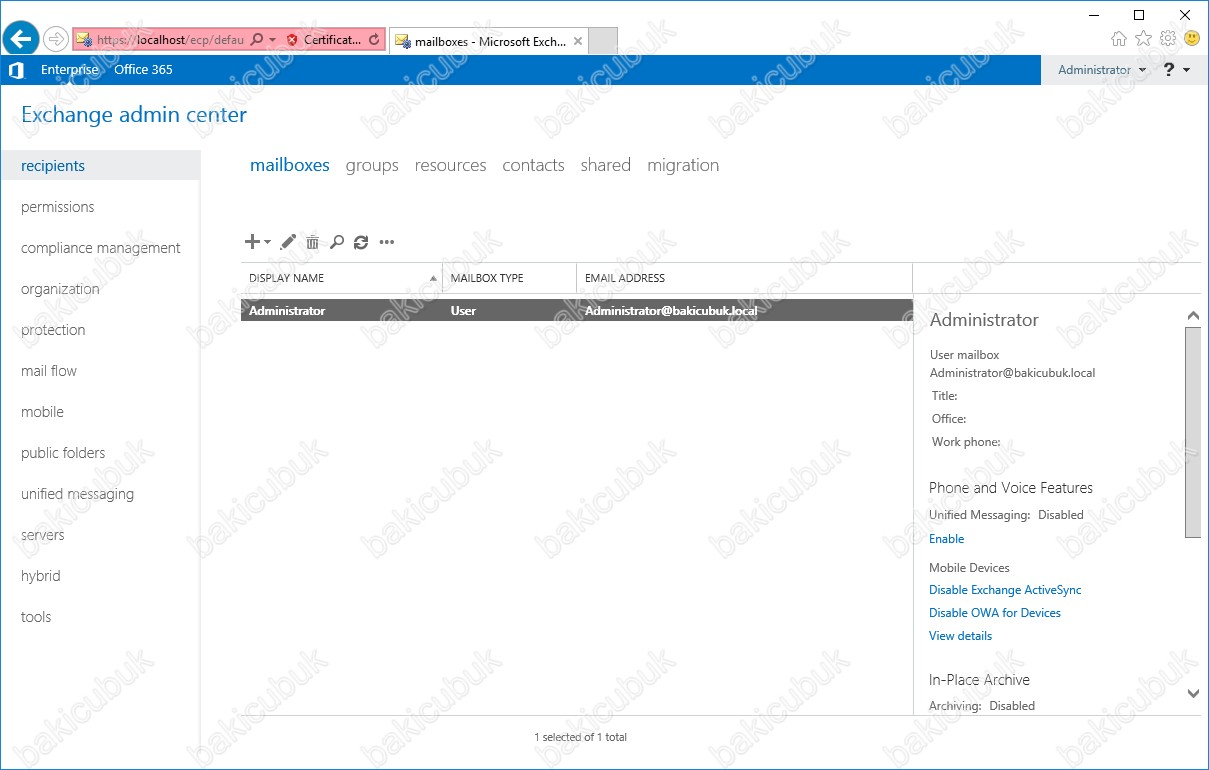Open public folders section
Image resolution: width=1209 pixels, height=770 pixels.
[x=63, y=453]
